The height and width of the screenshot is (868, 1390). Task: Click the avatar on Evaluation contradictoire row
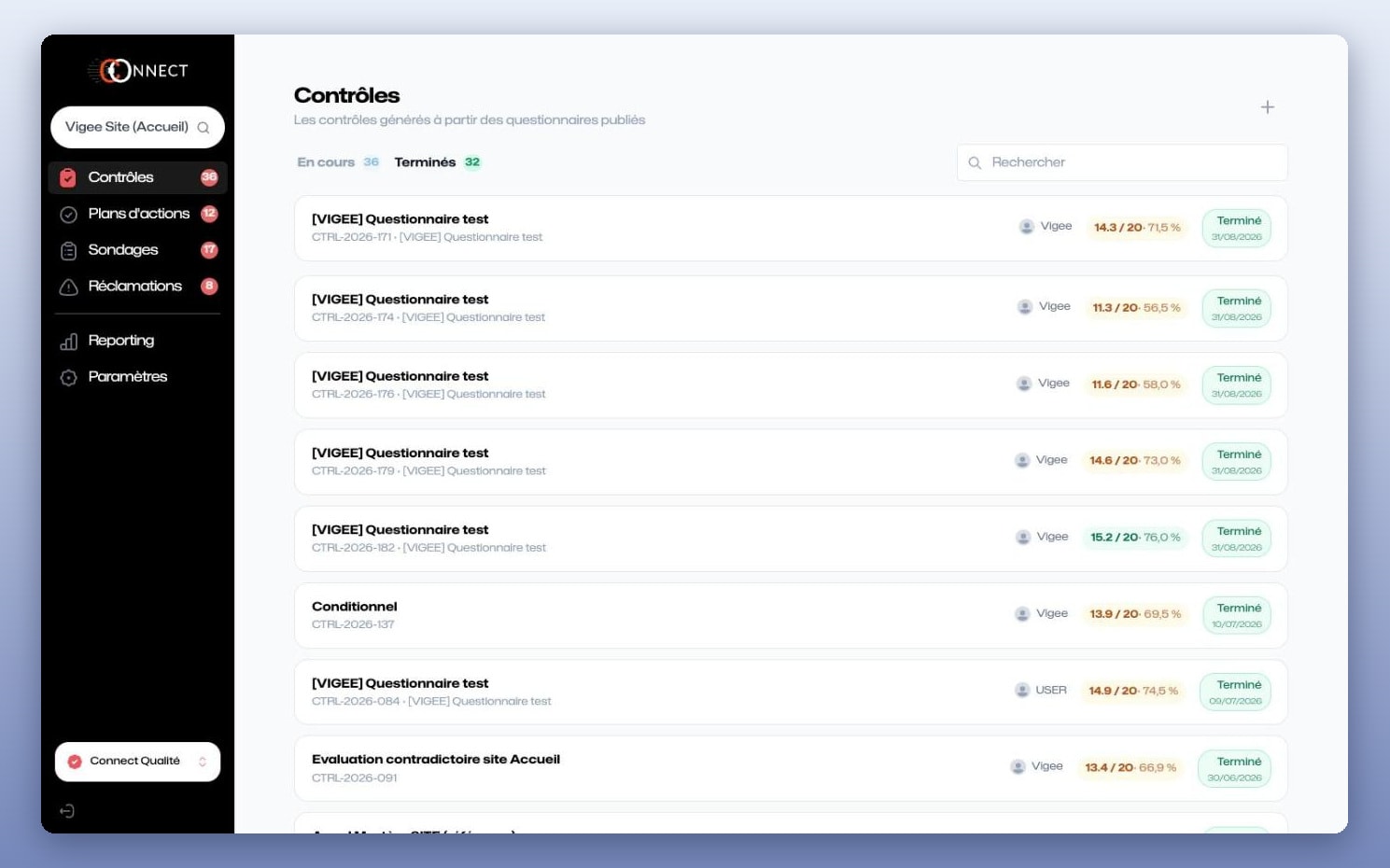pyautogui.click(x=1018, y=767)
